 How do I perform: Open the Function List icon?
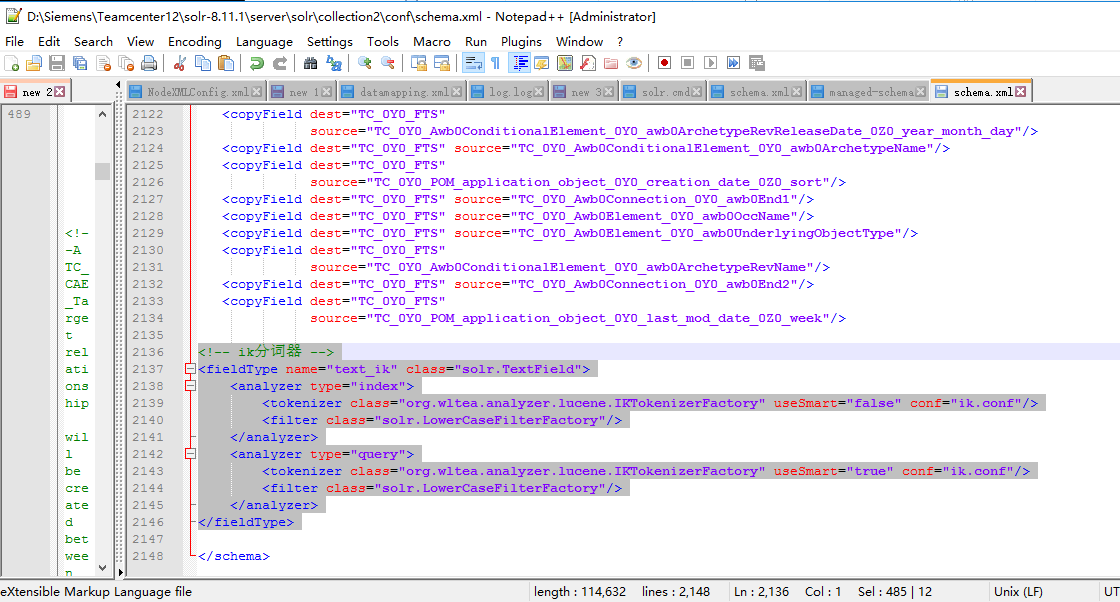pos(587,64)
